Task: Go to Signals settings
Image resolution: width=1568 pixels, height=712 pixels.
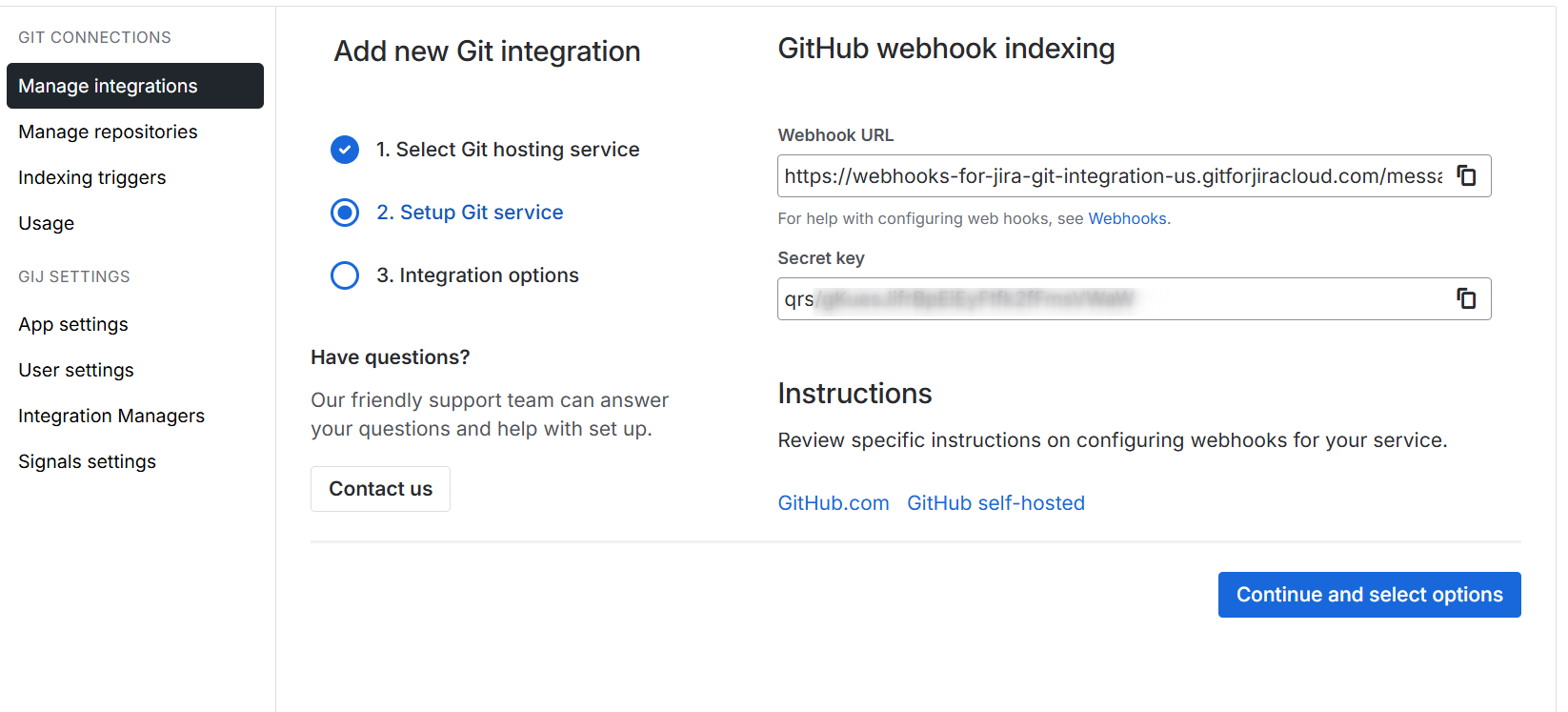Action: tap(87, 461)
